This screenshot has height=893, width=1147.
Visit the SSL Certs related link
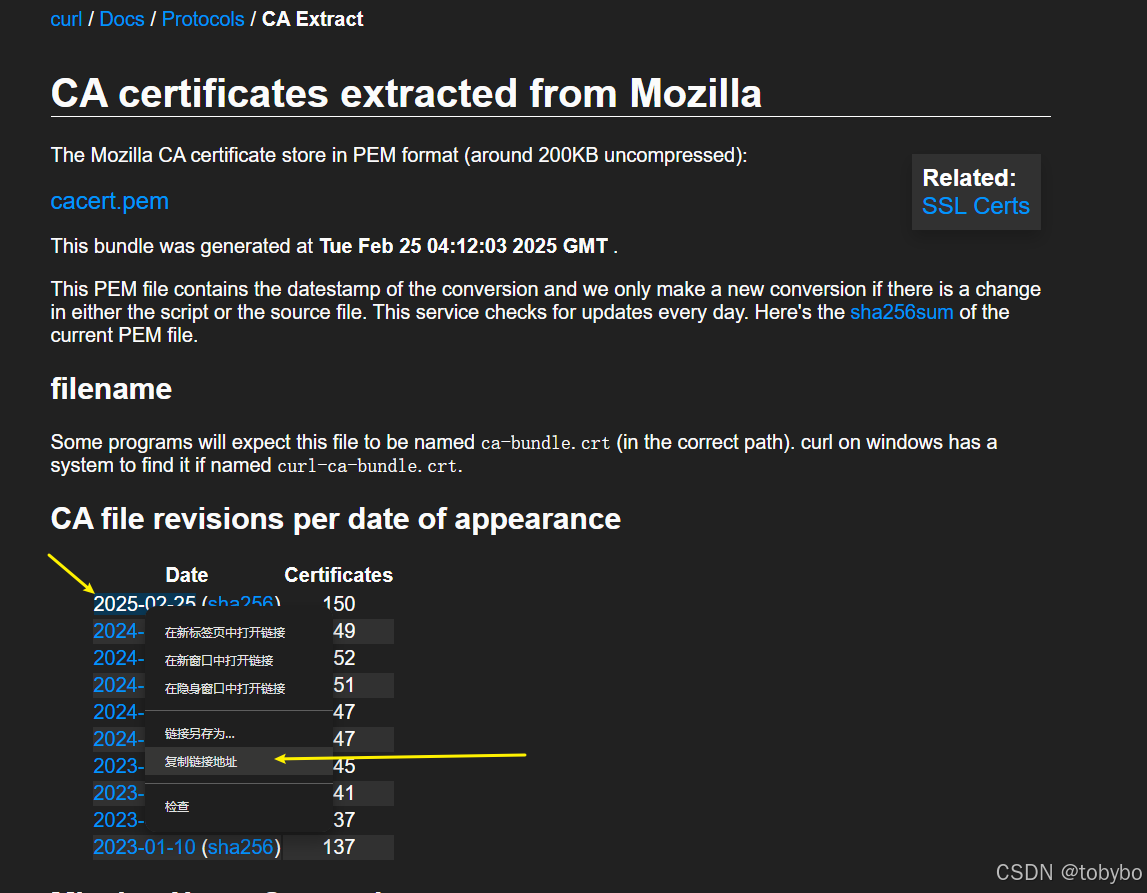[x=975, y=206]
